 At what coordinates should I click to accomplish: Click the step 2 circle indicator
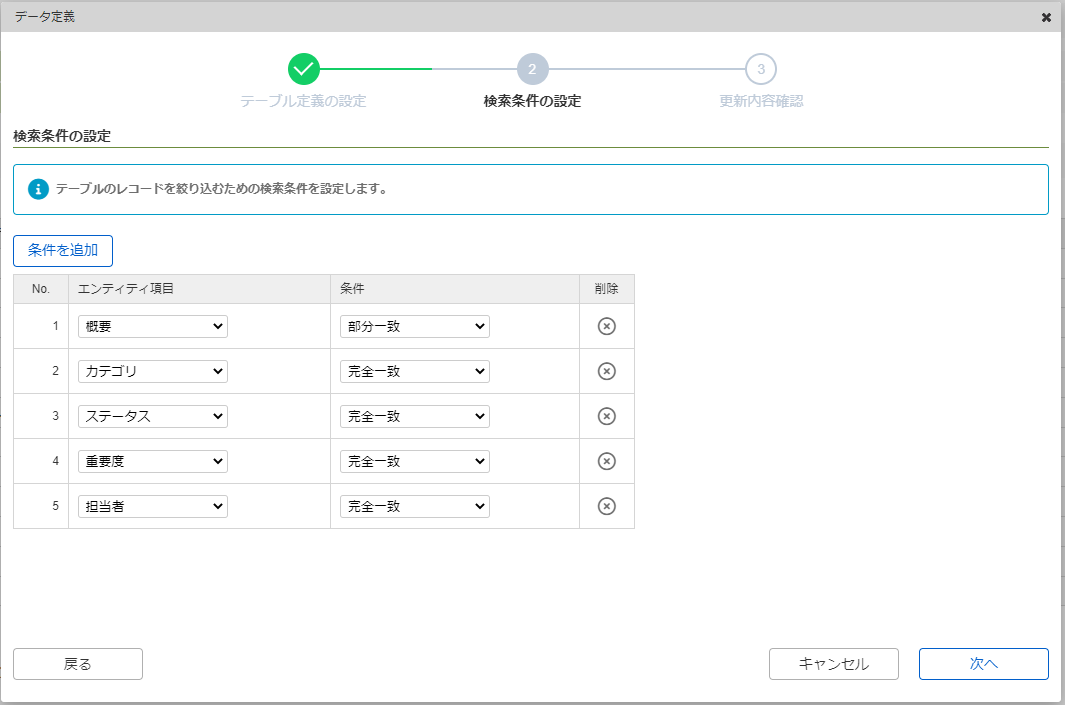532,69
